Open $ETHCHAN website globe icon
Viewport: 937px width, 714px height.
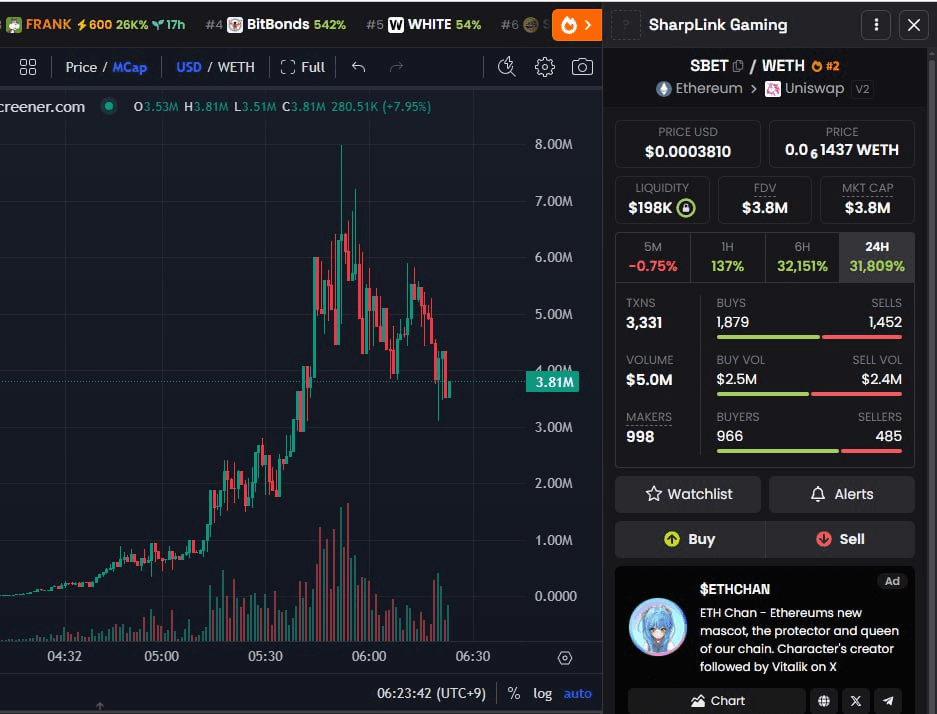(x=823, y=701)
